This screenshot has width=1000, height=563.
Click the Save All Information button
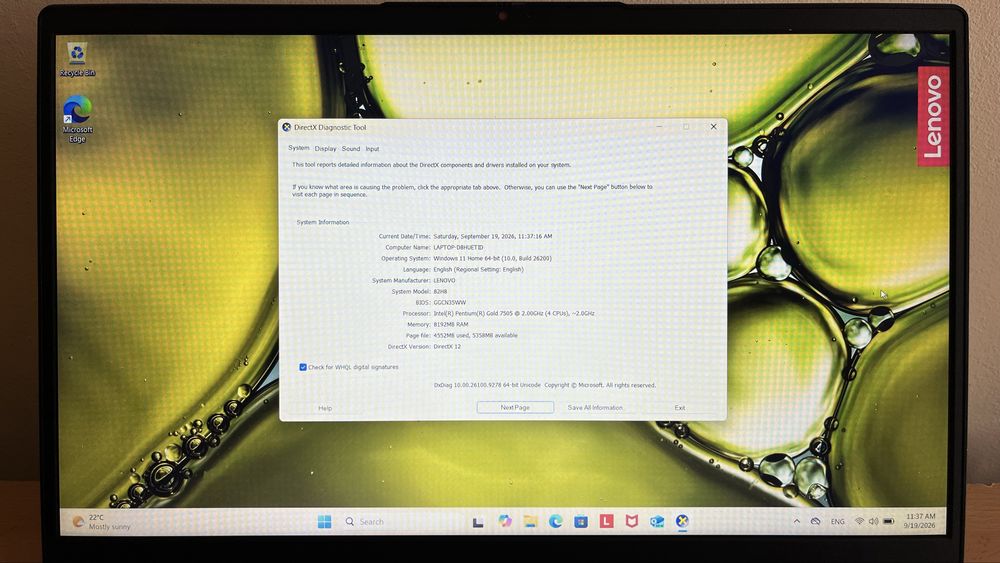[595, 407]
